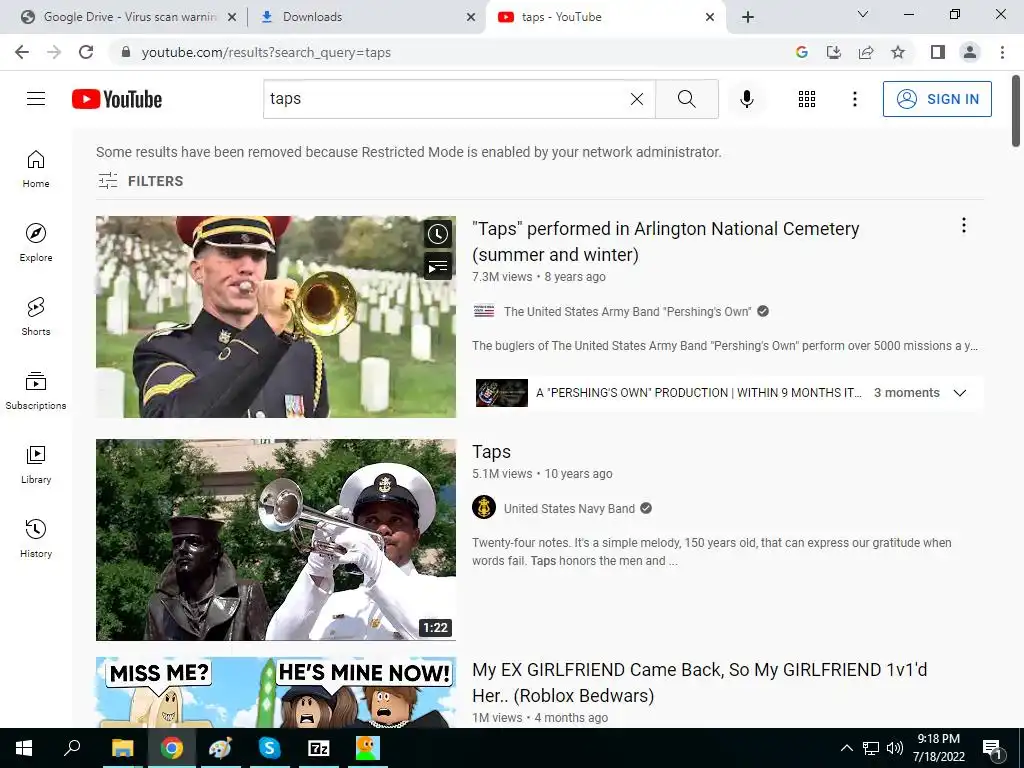Open YouTube settings three-dot menu beside apps
The width and height of the screenshot is (1024, 768).
point(854,99)
